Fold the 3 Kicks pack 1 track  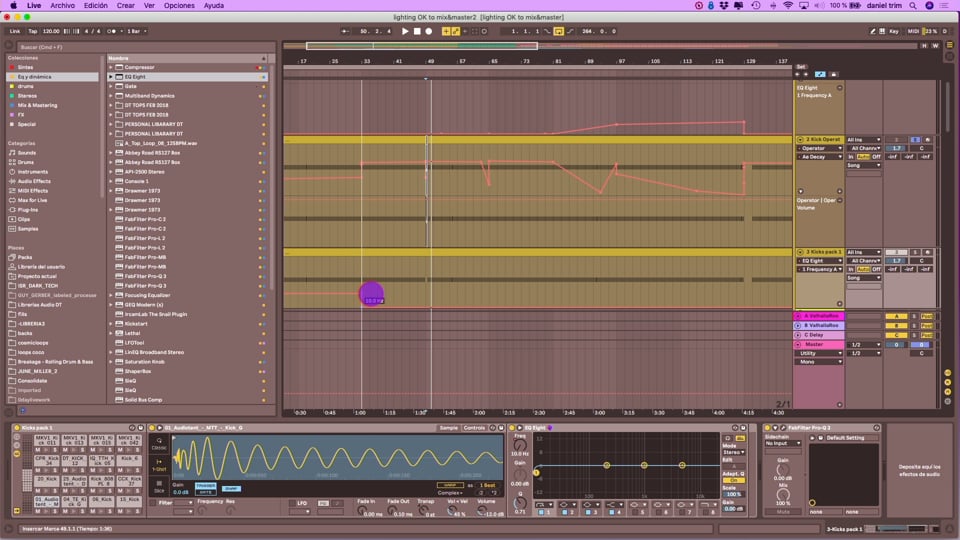[x=800, y=252]
